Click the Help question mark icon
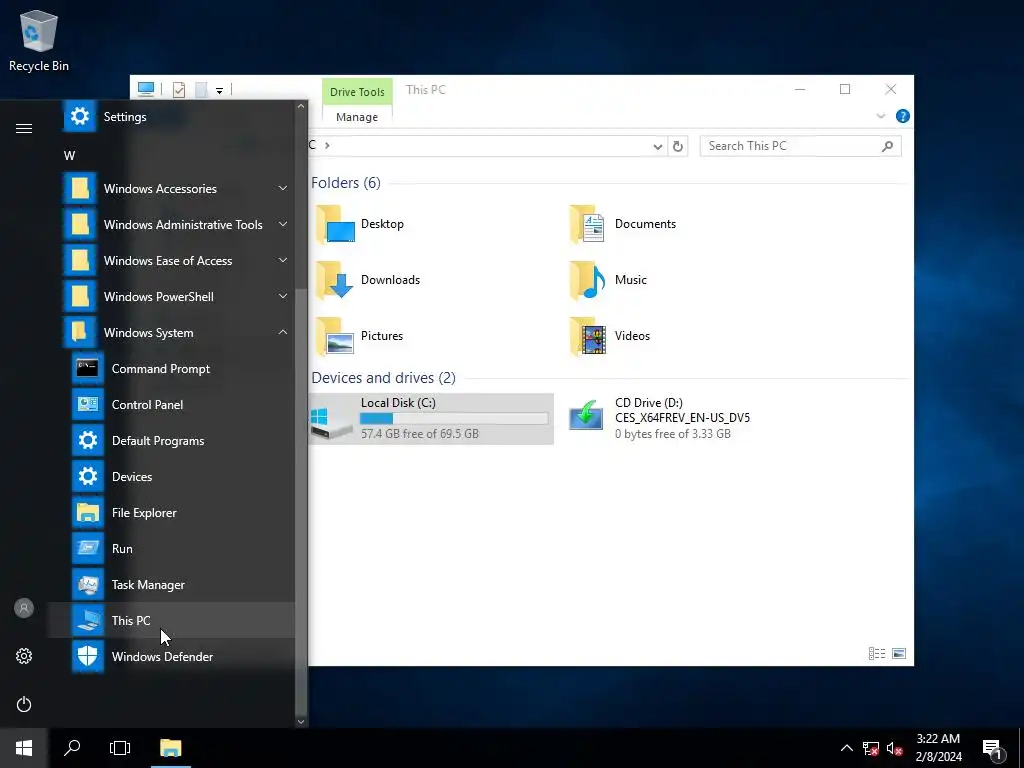The image size is (1024, 768). (x=903, y=116)
